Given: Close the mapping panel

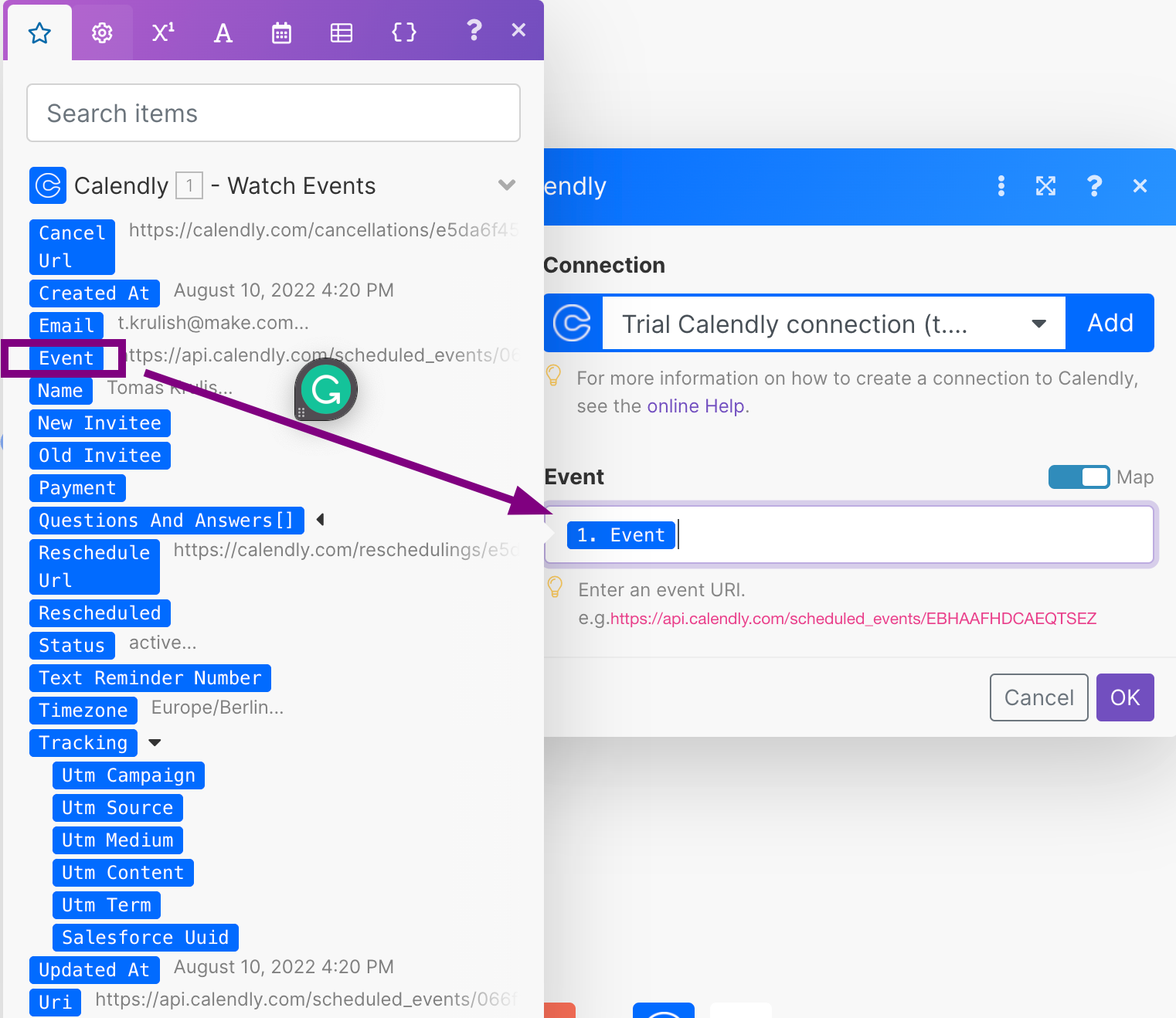Looking at the screenshot, I should pos(518,30).
